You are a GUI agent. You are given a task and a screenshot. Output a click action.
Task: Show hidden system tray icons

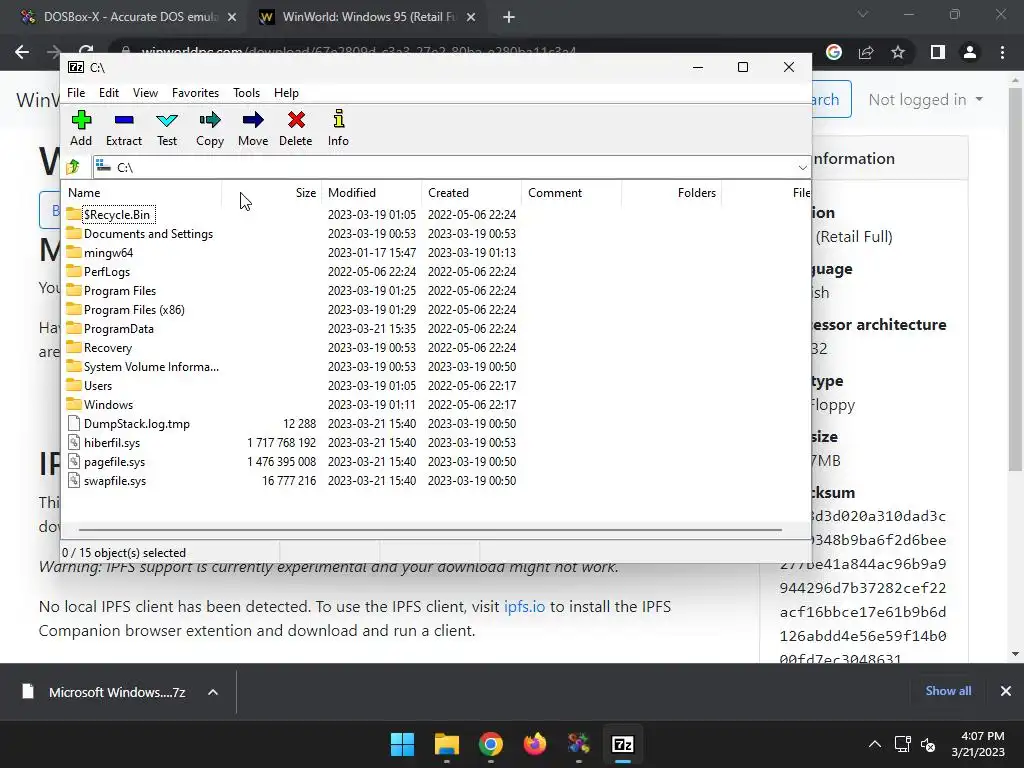tap(875, 744)
